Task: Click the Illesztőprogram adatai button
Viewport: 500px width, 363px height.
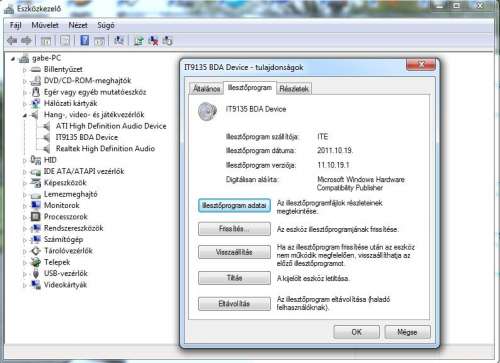Action: [234, 206]
